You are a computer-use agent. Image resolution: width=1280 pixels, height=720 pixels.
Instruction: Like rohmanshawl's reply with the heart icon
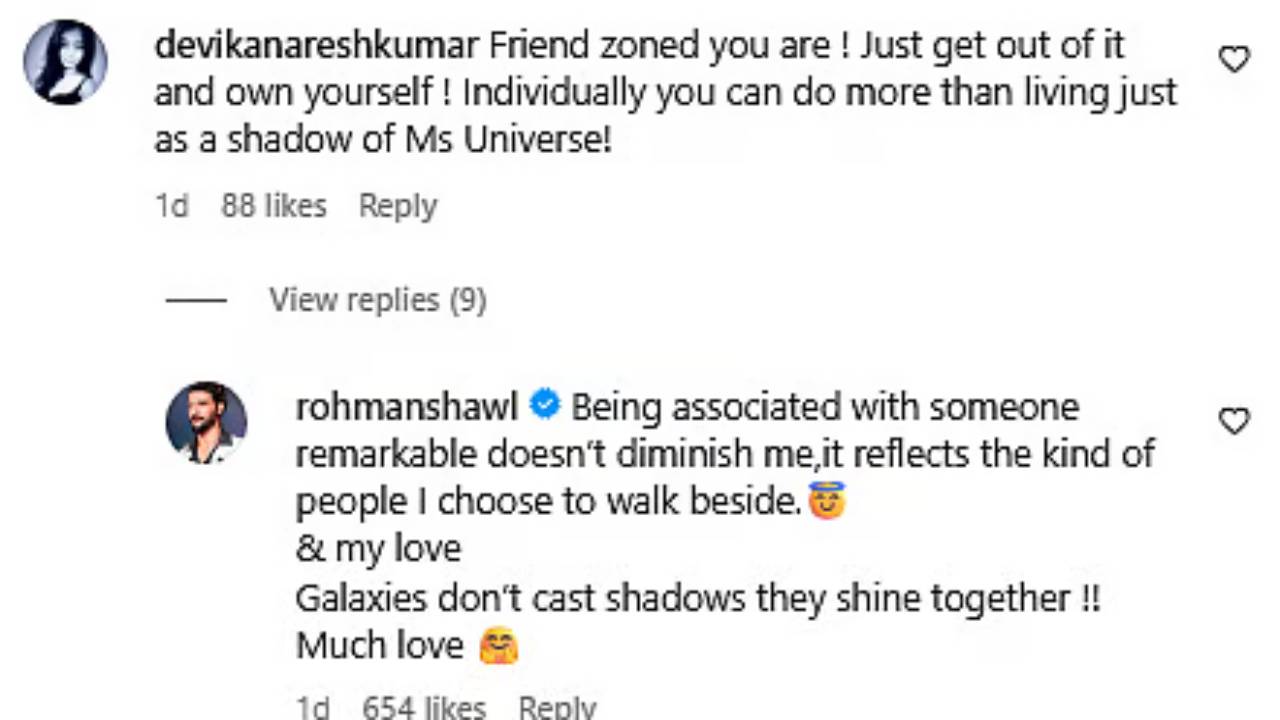coord(1235,422)
